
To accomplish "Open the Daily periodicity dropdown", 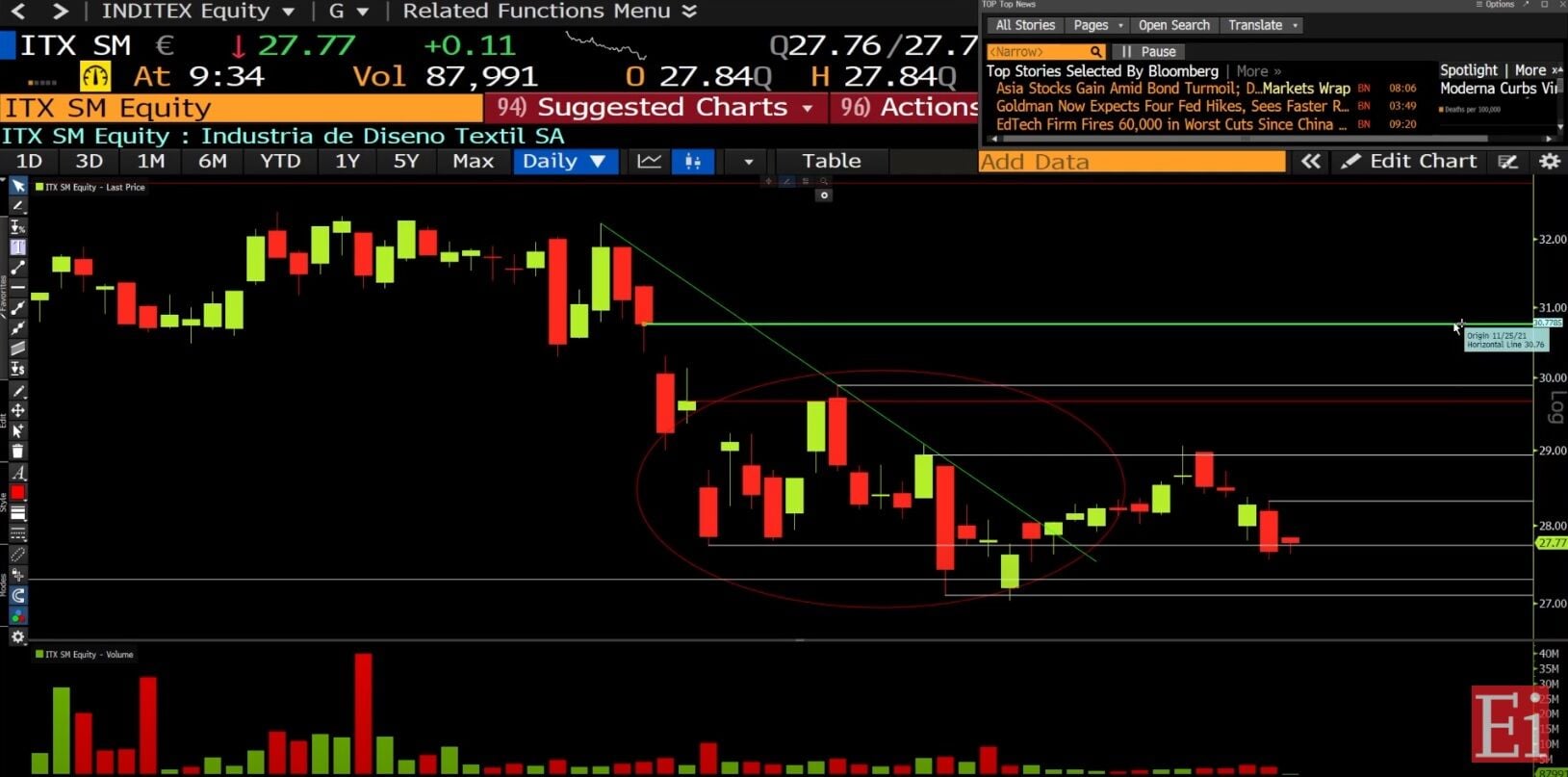I will click(x=565, y=162).
